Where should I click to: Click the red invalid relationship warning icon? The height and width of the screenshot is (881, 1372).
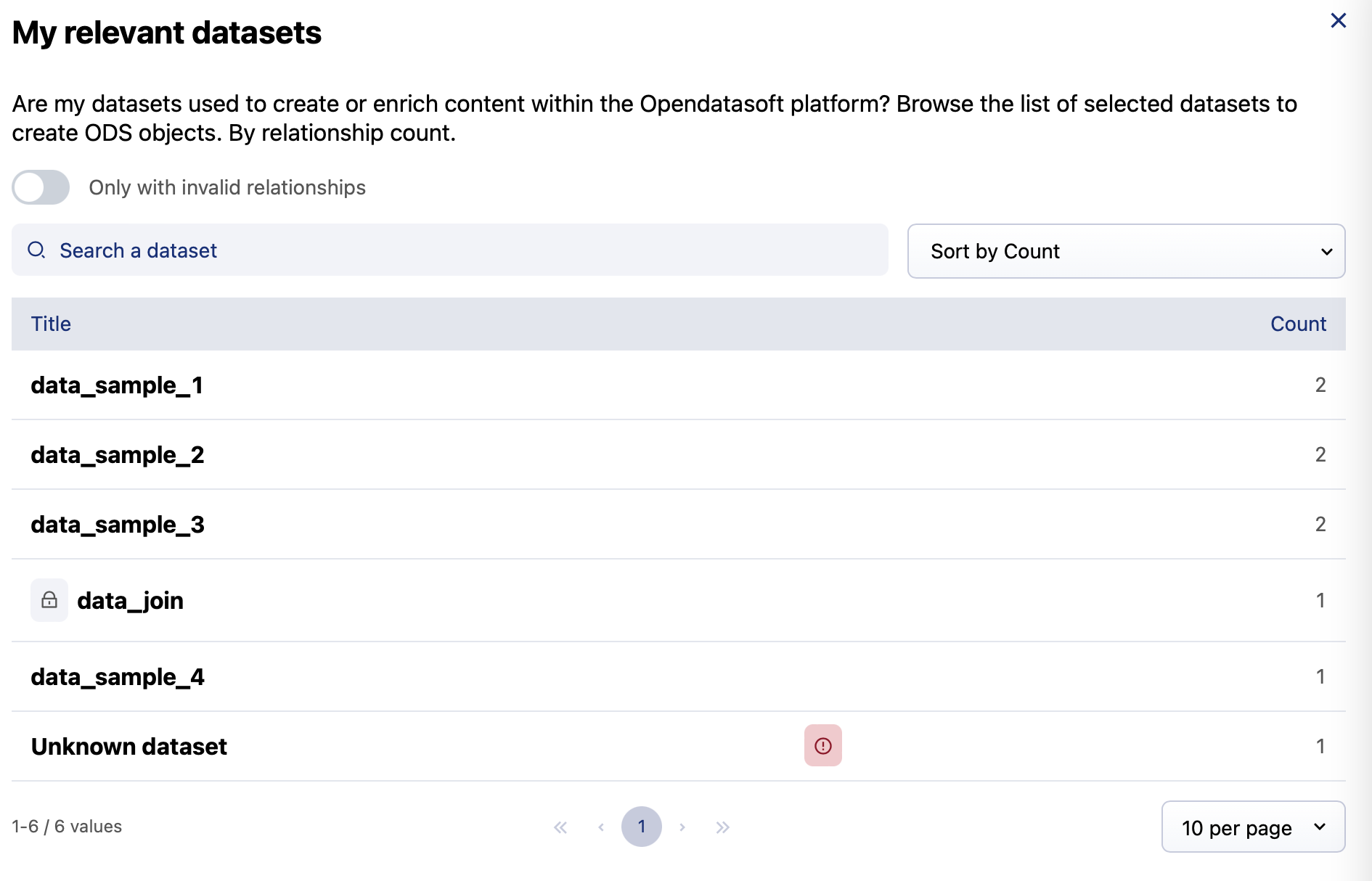[x=822, y=745]
